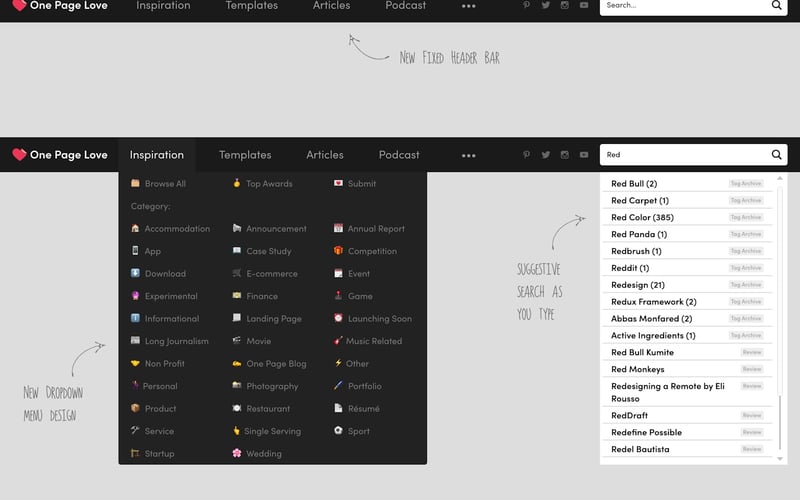800x500 pixels.
Task: Click the Non Profit handshake icon
Action: click(135, 363)
